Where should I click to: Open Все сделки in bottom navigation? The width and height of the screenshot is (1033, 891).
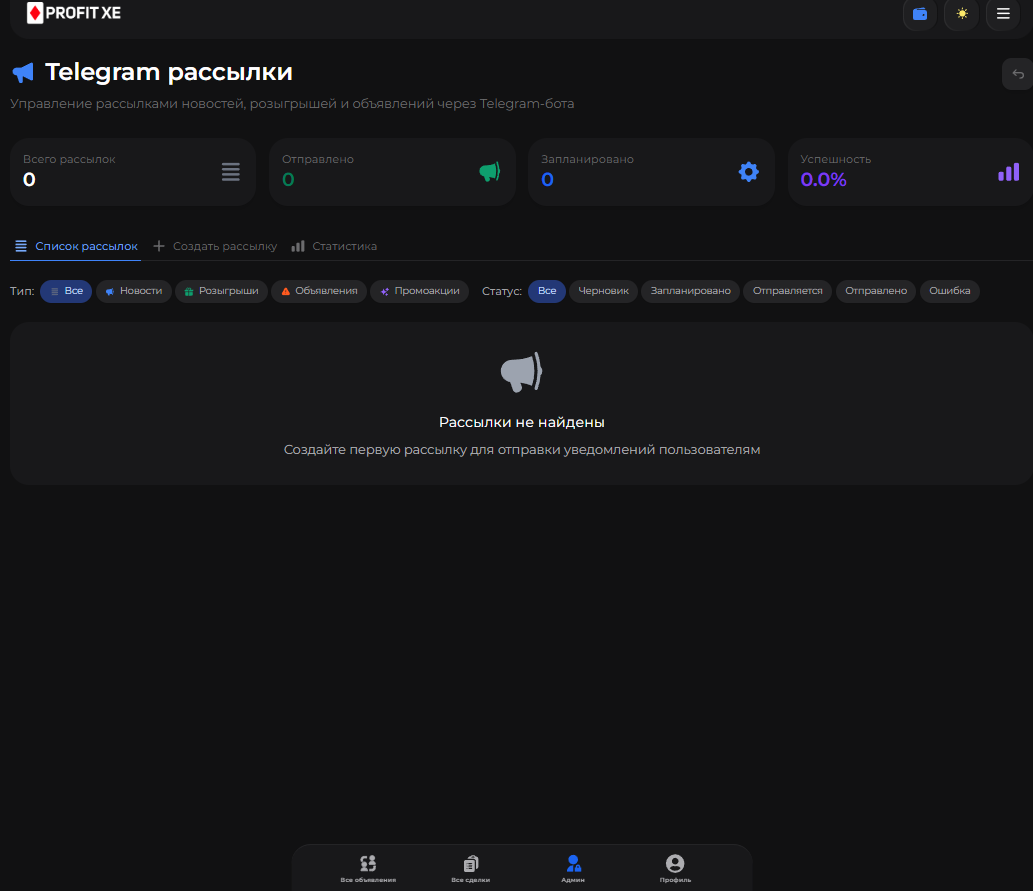[x=471, y=868]
